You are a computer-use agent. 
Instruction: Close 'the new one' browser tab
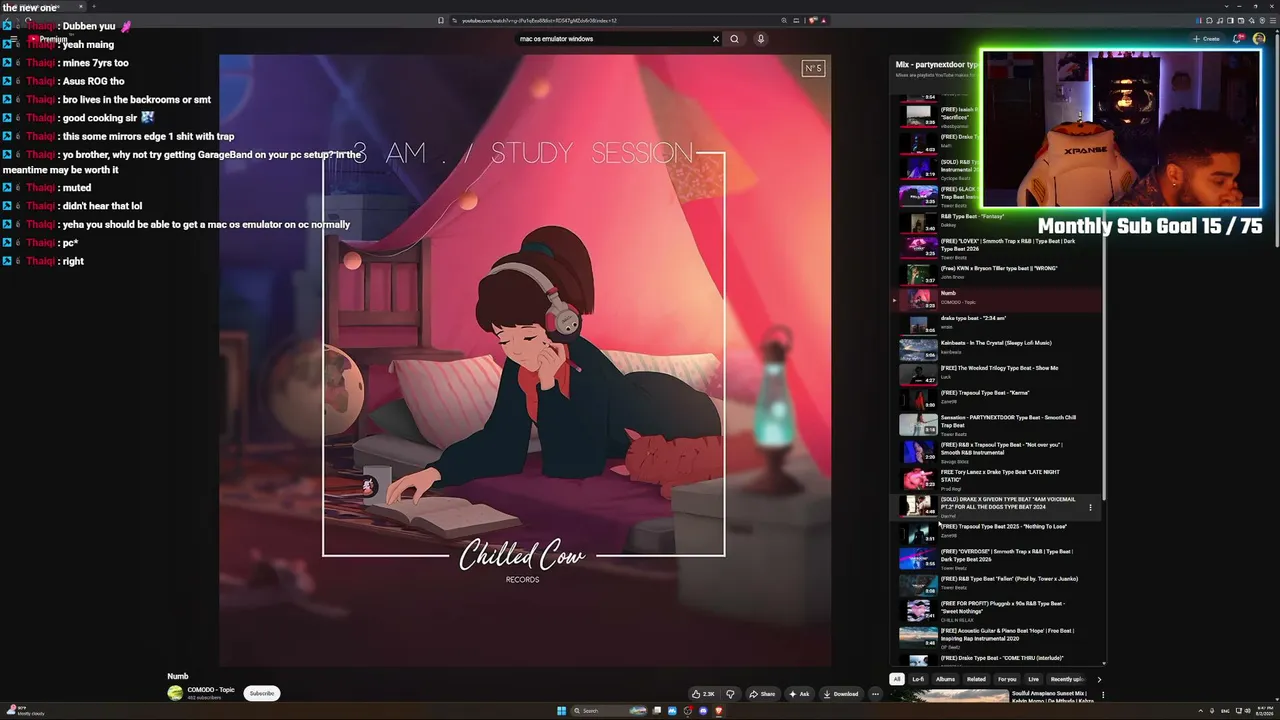(x=80, y=7)
